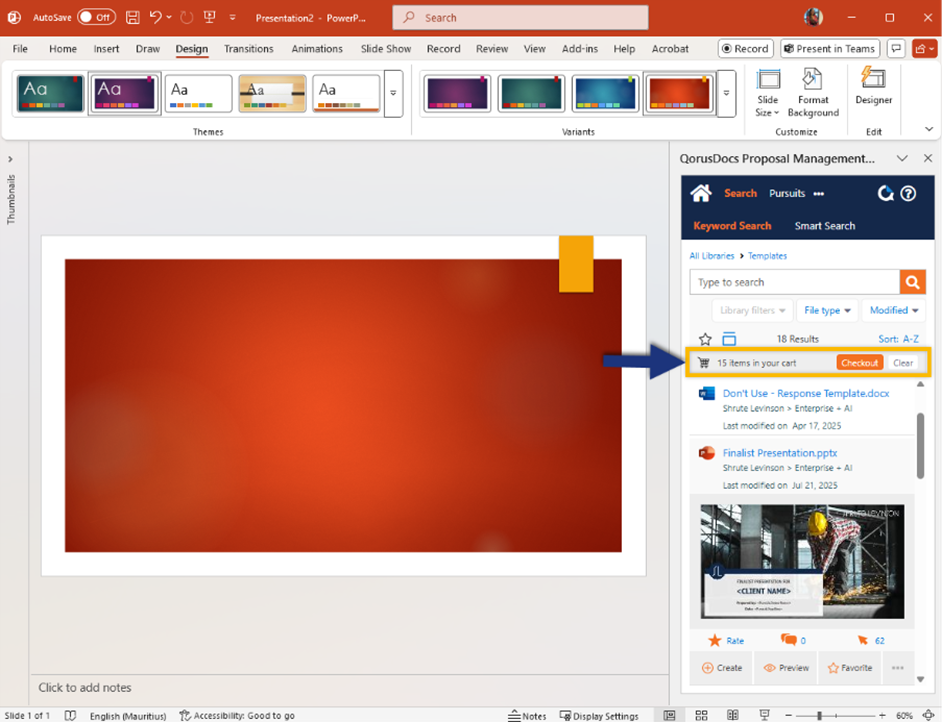
Task: Click the orange magnifier search button
Action: (912, 282)
